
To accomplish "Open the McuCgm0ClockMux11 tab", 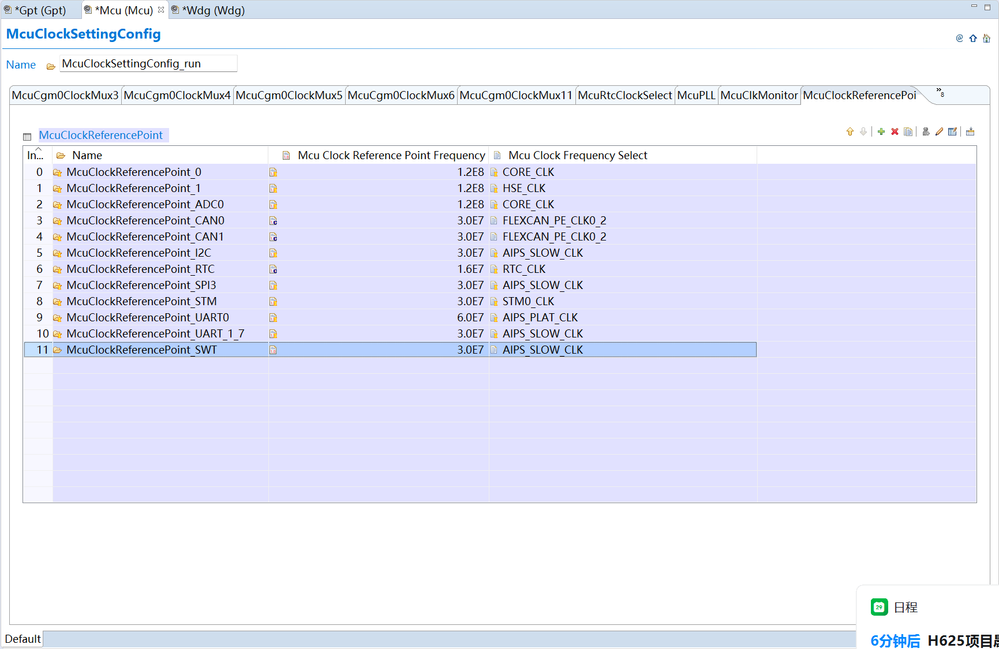I will [x=516, y=96].
